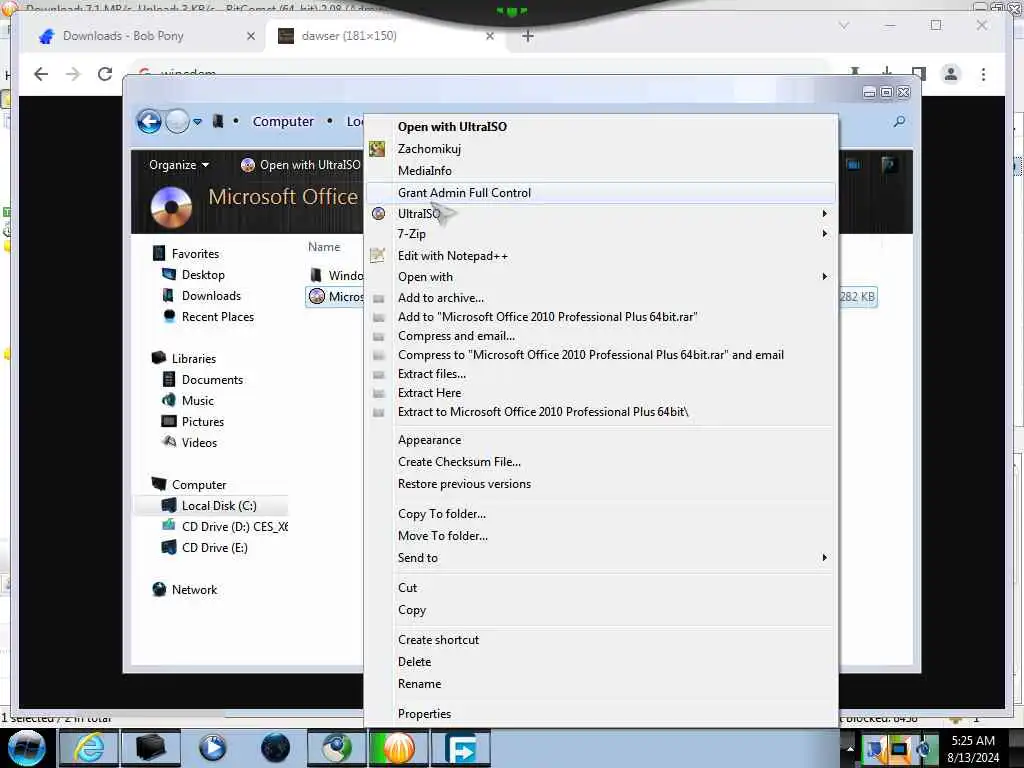Open the recent locations dropdown arrow
Image resolution: width=1024 pixels, height=768 pixels.
point(197,122)
